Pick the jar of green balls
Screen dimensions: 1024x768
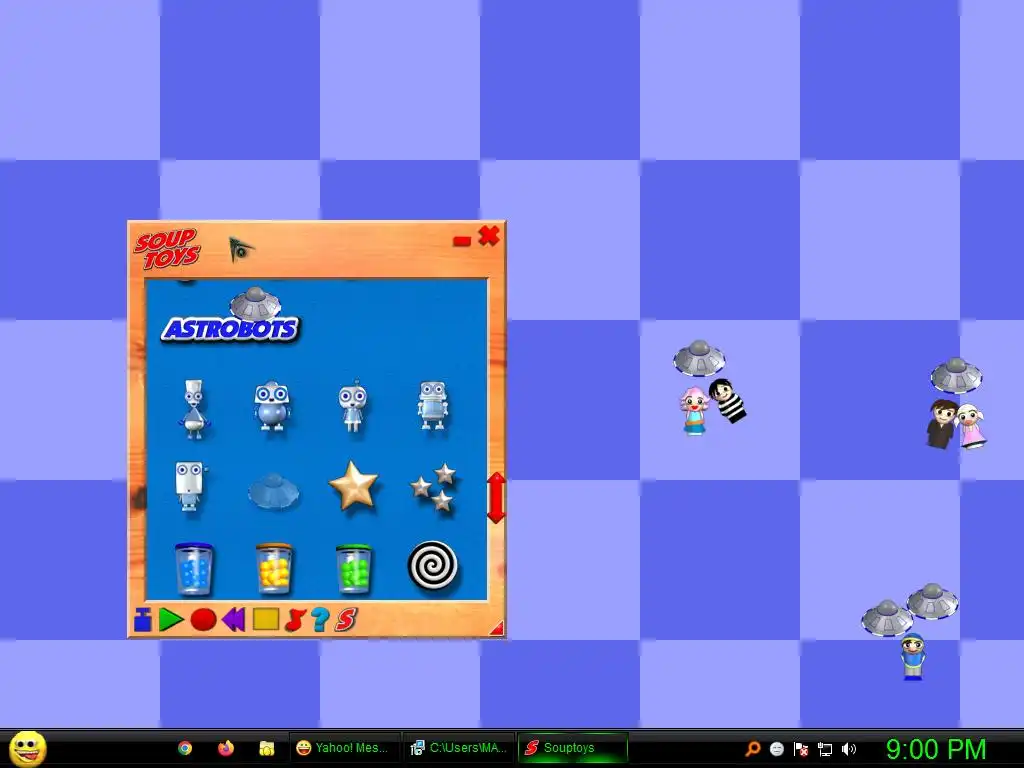coord(353,569)
